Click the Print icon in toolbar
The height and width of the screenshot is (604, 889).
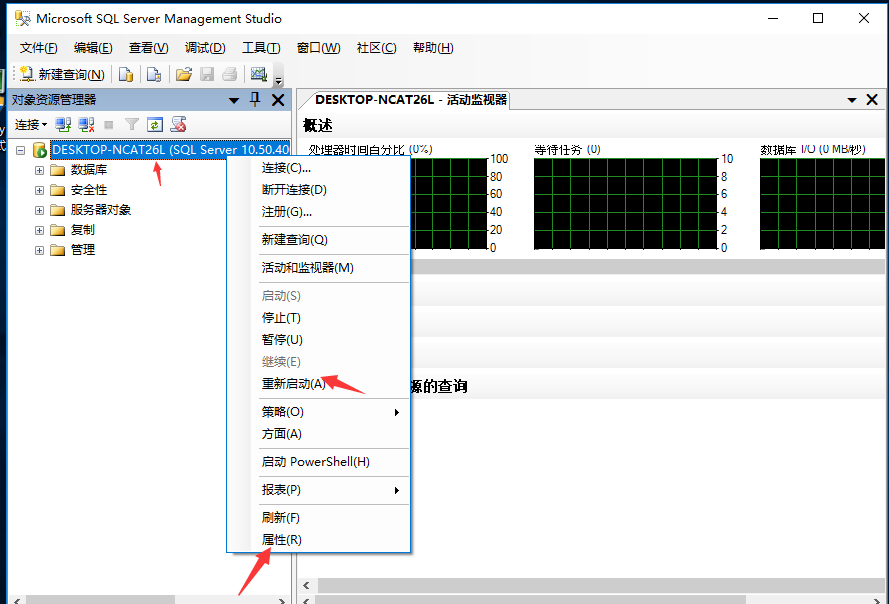click(230, 74)
